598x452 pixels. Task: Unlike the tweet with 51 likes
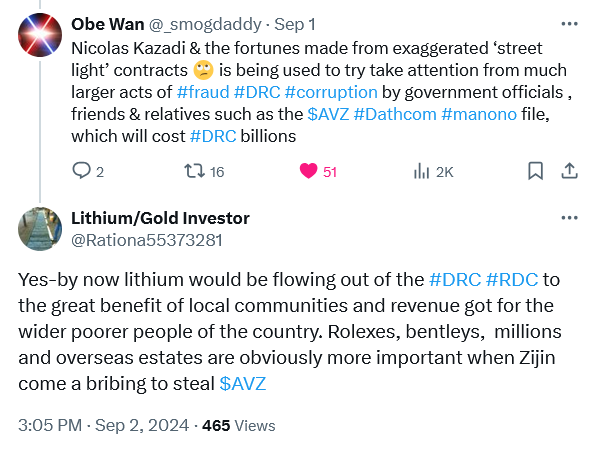(x=308, y=171)
